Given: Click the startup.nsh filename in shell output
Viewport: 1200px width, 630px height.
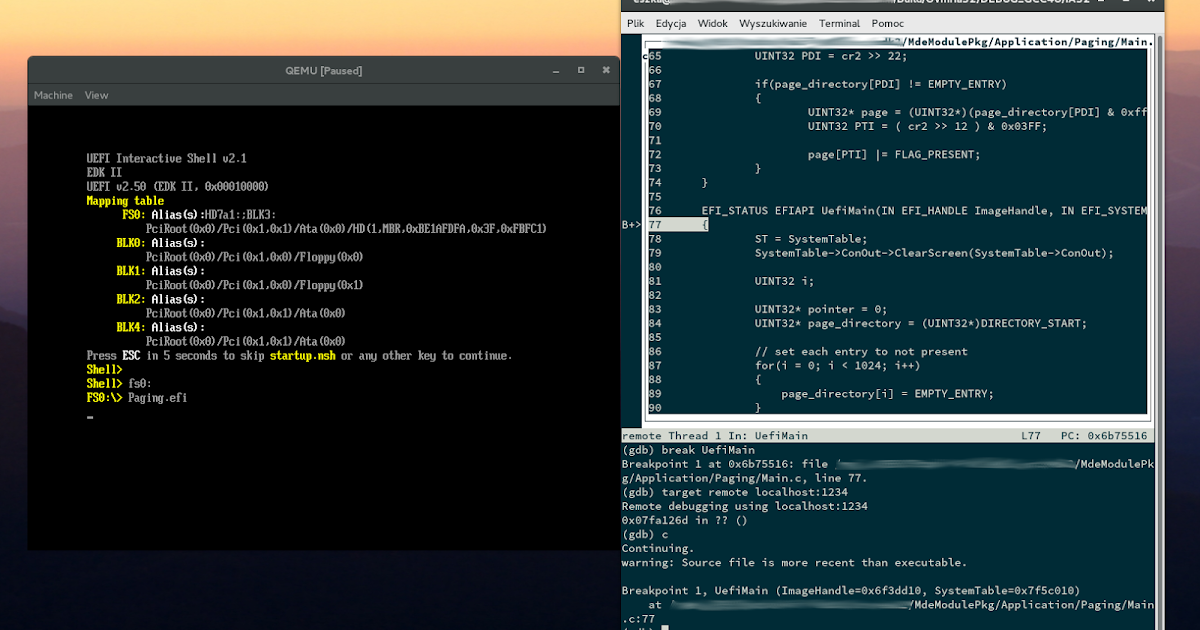Looking at the screenshot, I should pos(302,355).
